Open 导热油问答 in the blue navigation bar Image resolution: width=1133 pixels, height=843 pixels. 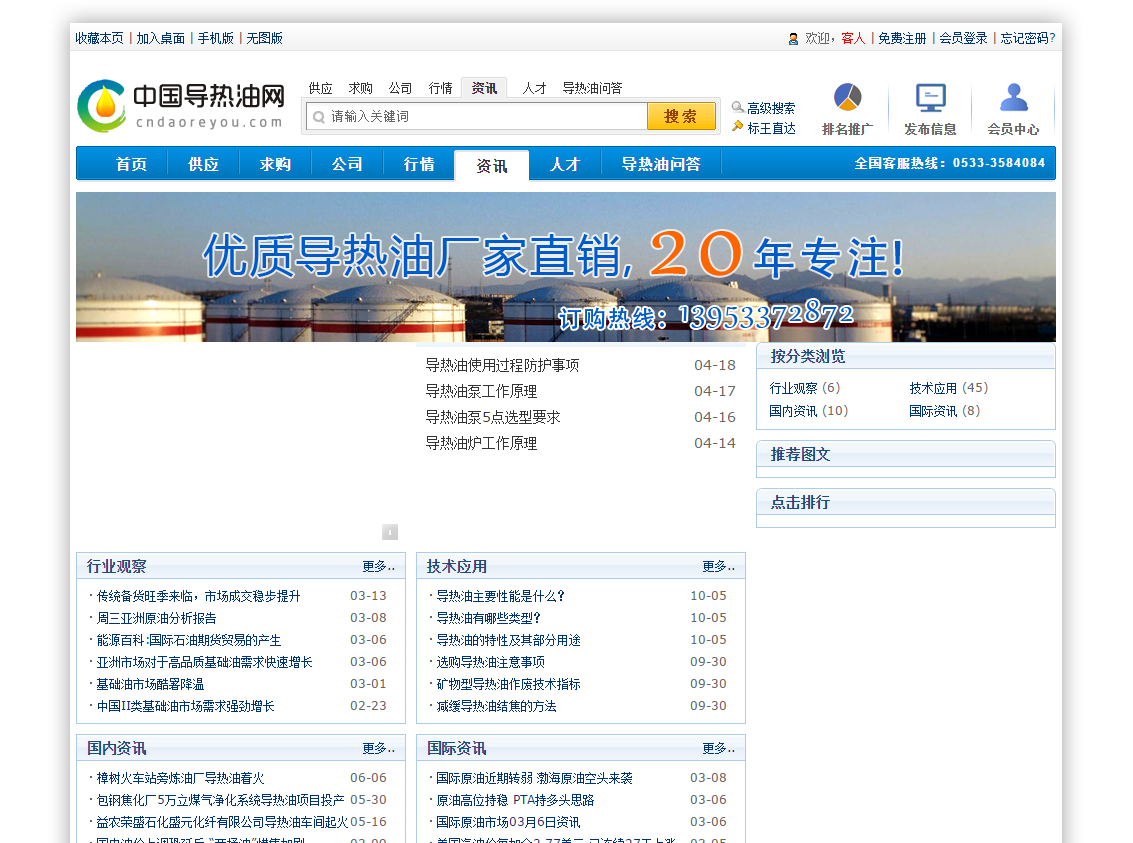[x=661, y=164]
